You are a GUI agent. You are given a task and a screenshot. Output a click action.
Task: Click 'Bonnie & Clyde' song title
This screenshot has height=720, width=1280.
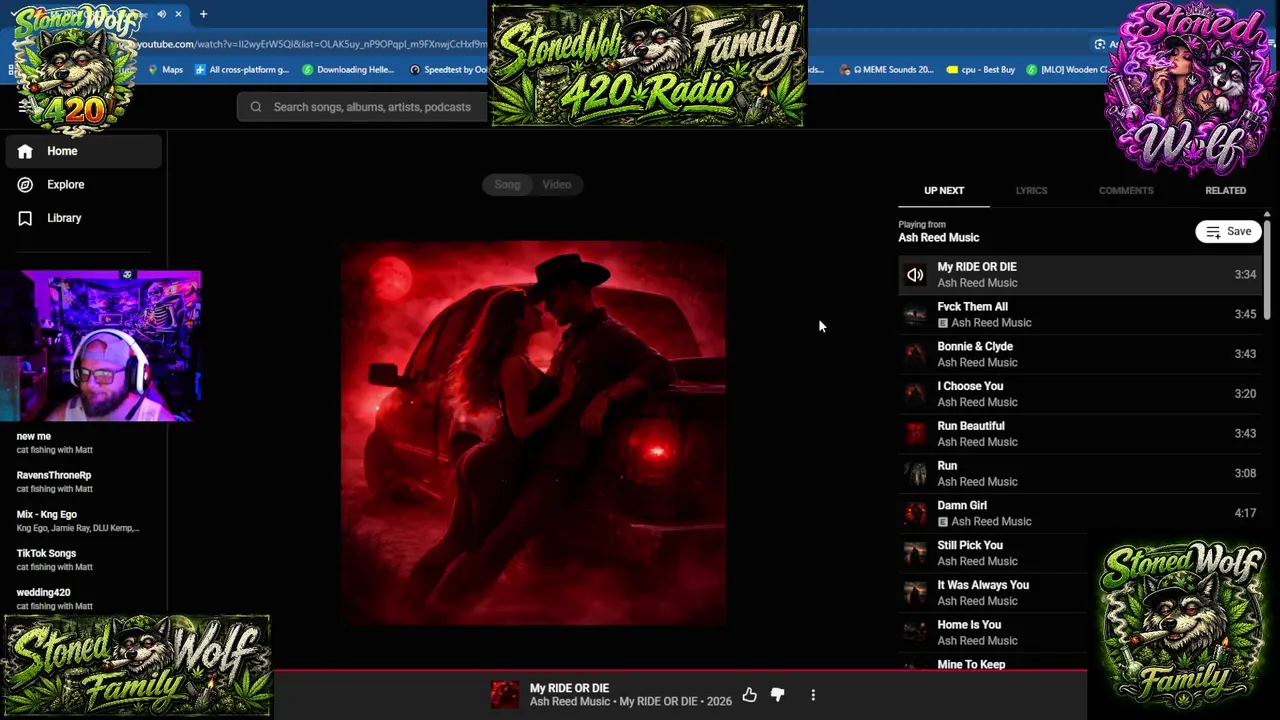click(975, 347)
